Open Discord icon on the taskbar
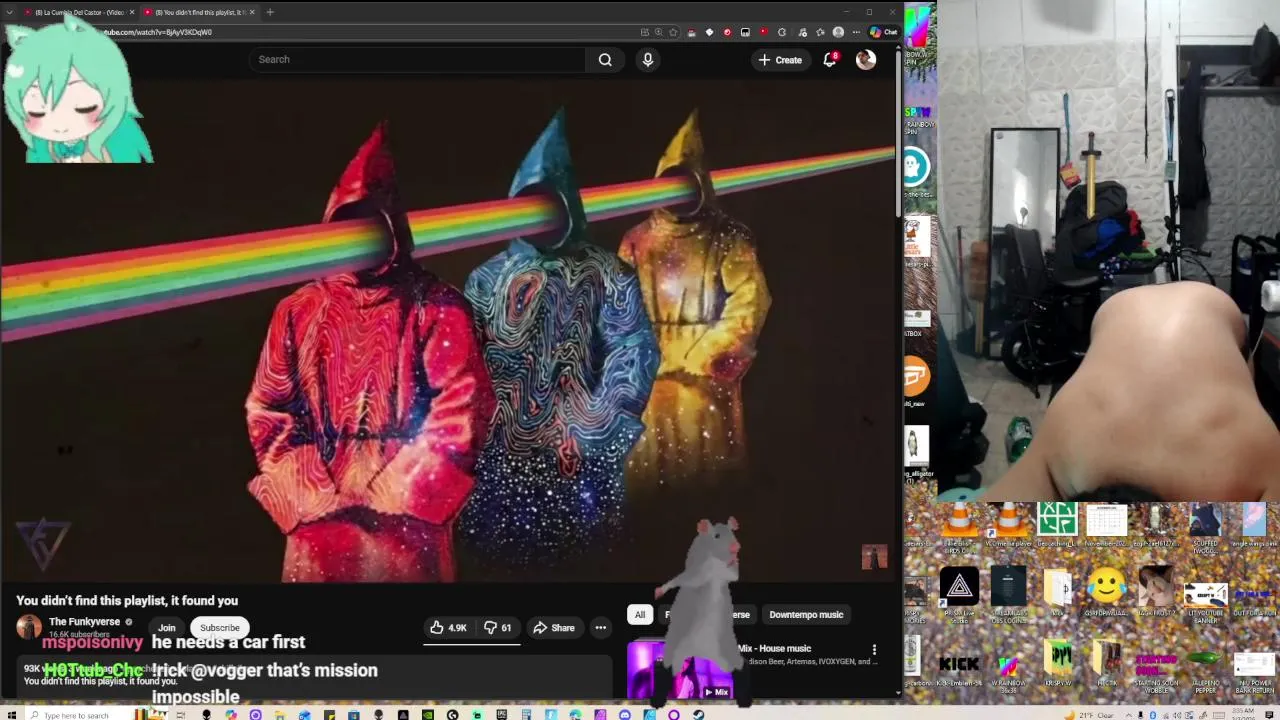 point(625,715)
